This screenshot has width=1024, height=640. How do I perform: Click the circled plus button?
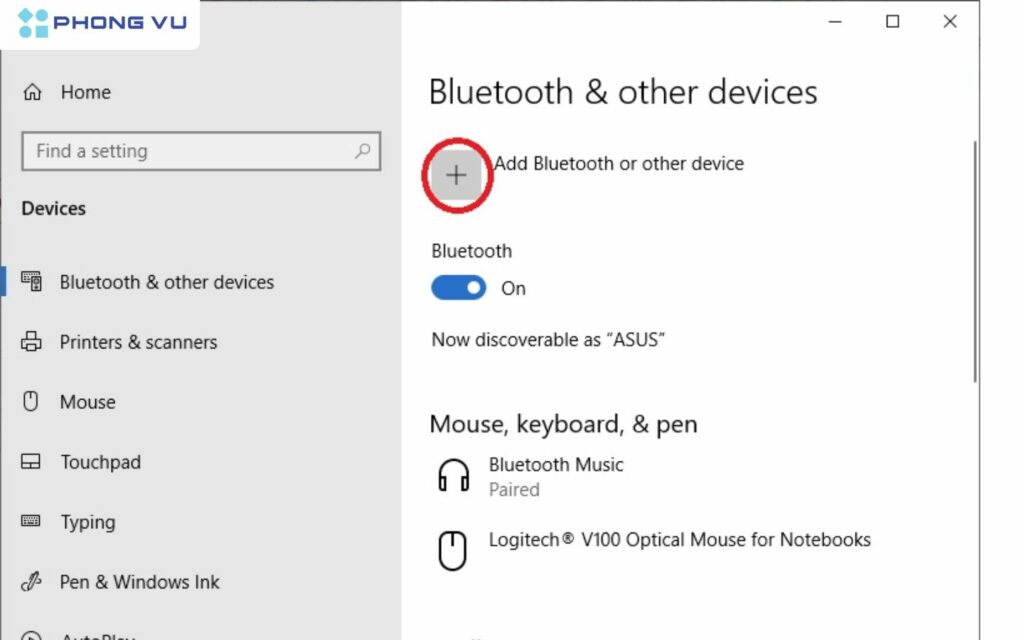456,174
